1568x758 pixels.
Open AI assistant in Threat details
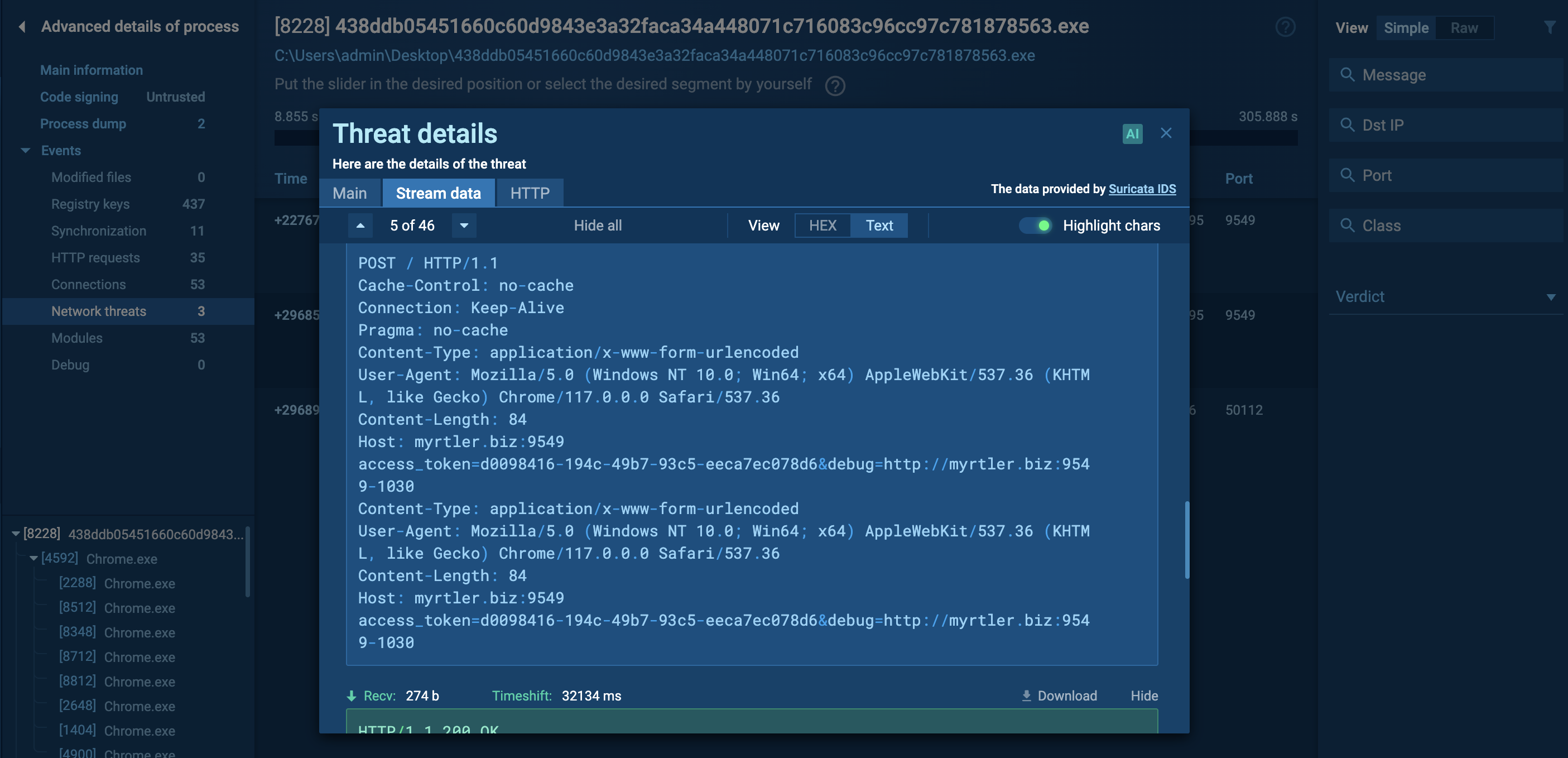[1132, 133]
